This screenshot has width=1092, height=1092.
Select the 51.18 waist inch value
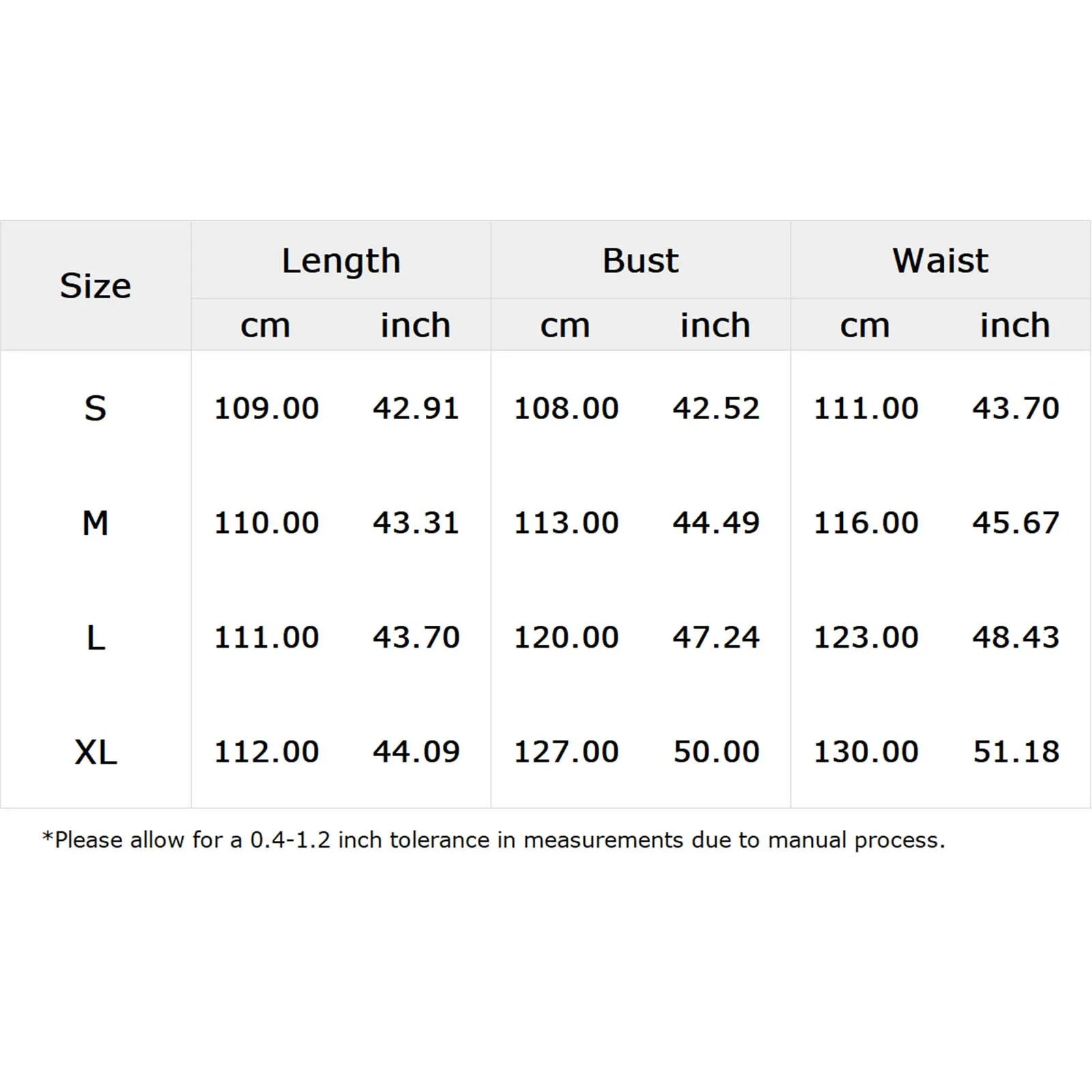point(1016,751)
